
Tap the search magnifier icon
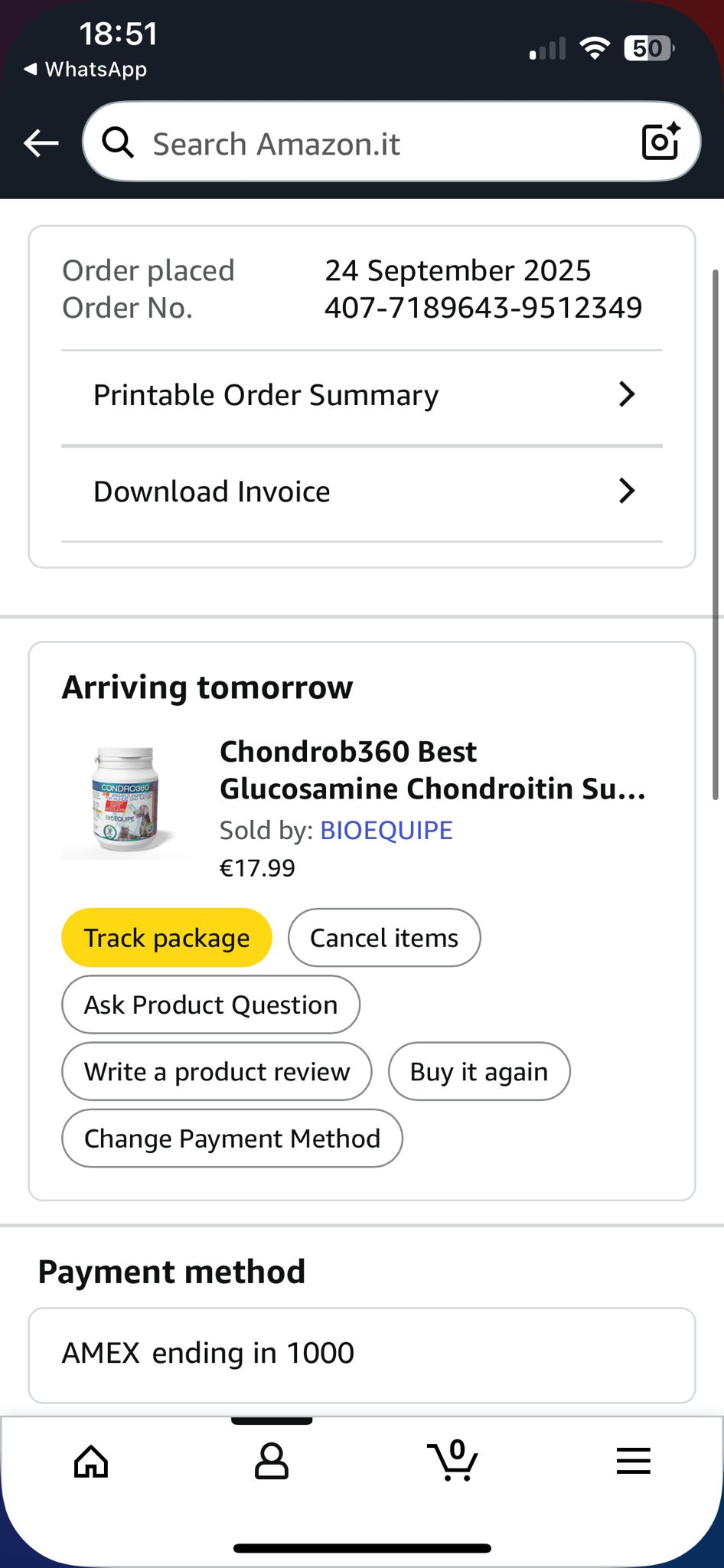tap(118, 142)
